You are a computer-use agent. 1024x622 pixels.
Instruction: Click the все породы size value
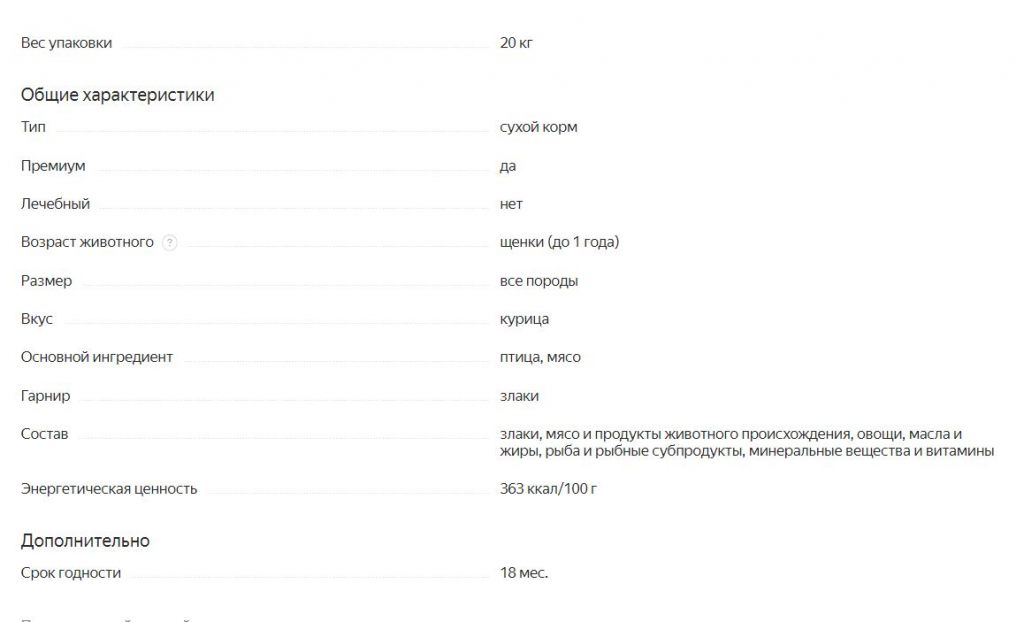(538, 281)
